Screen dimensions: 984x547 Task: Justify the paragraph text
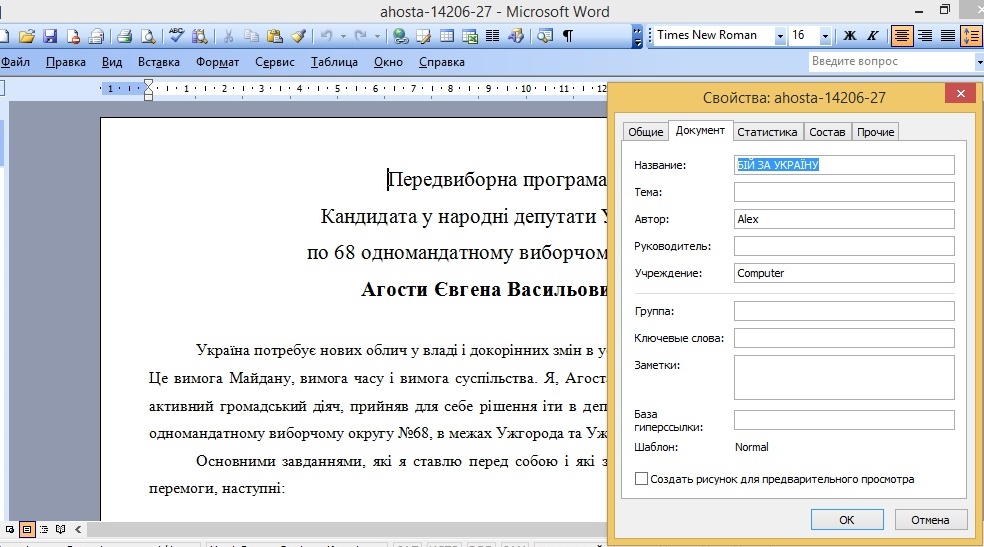[948, 36]
